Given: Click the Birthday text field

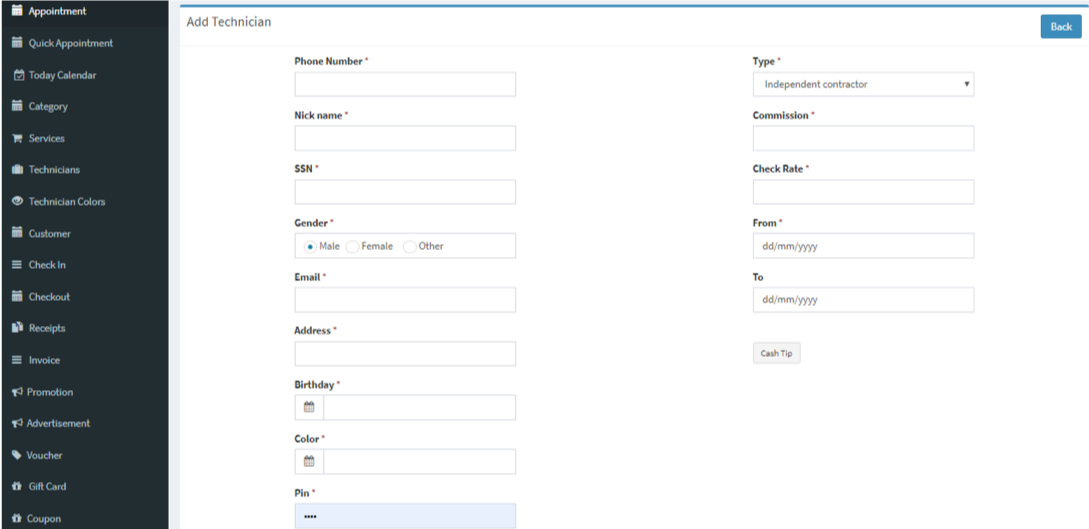Looking at the screenshot, I should [419, 408].
